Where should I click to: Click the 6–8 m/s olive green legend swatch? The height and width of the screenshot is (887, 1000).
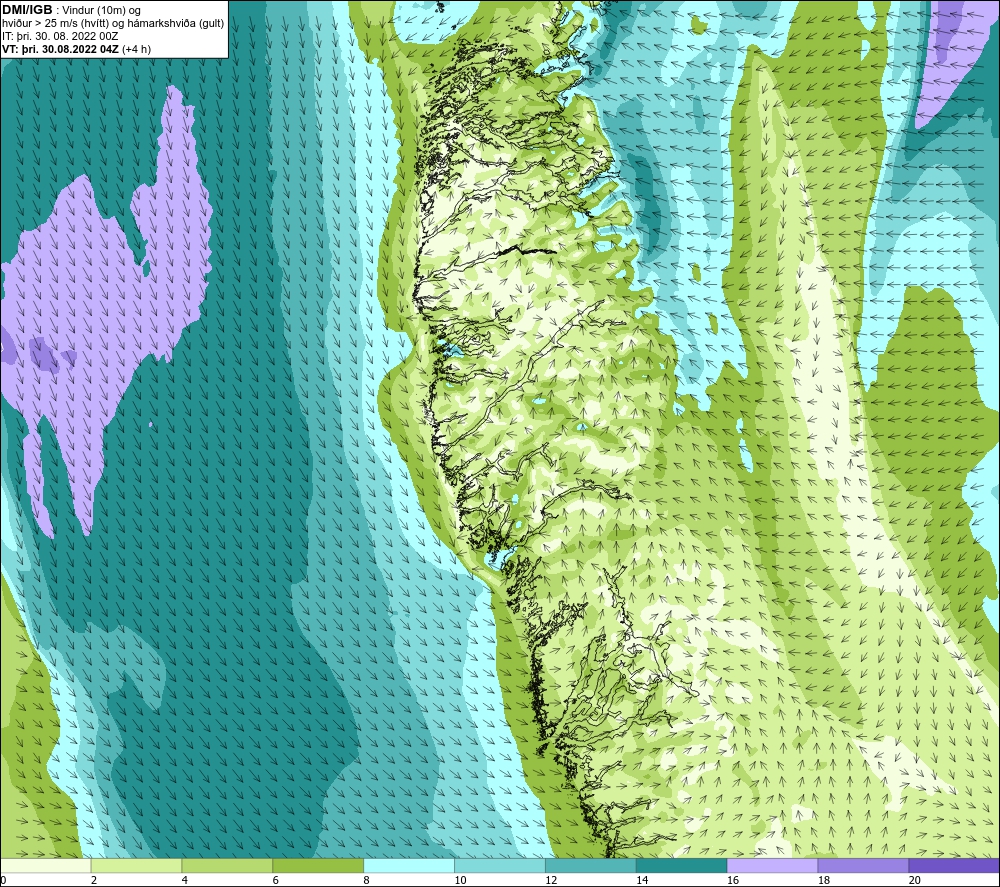point(318,866)
